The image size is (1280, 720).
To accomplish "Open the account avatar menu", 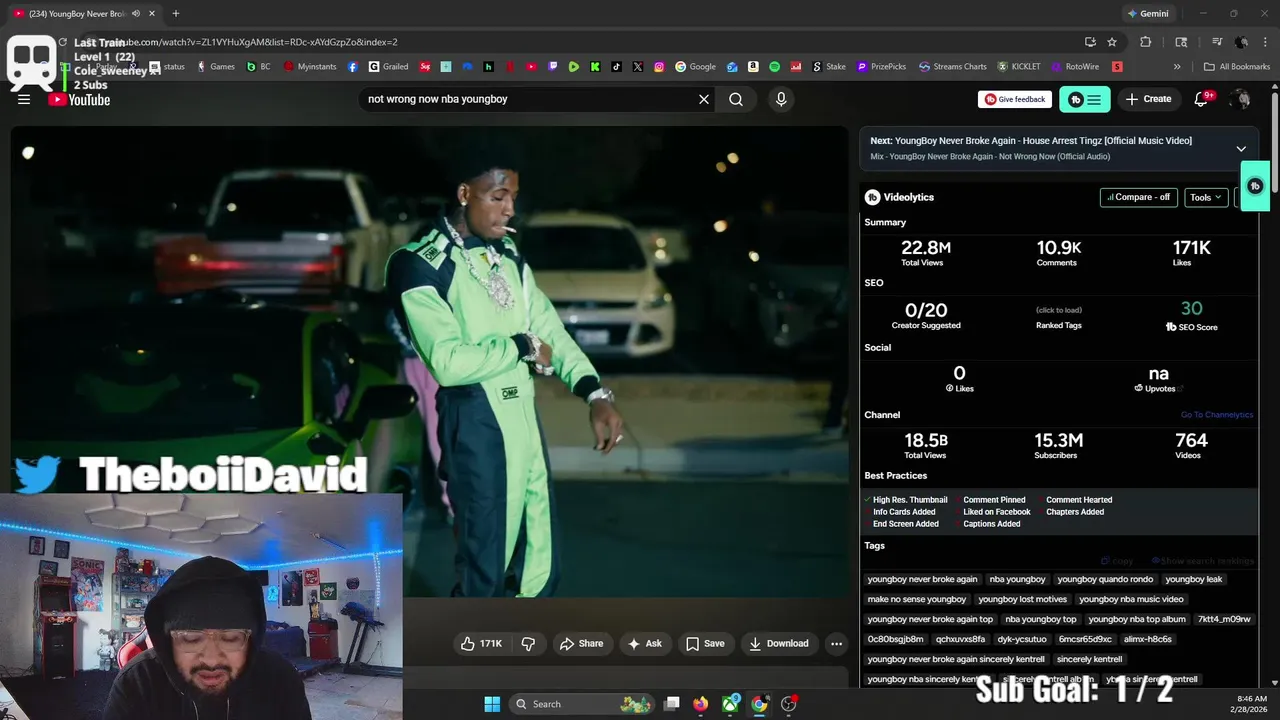I will coord(1241,99).
